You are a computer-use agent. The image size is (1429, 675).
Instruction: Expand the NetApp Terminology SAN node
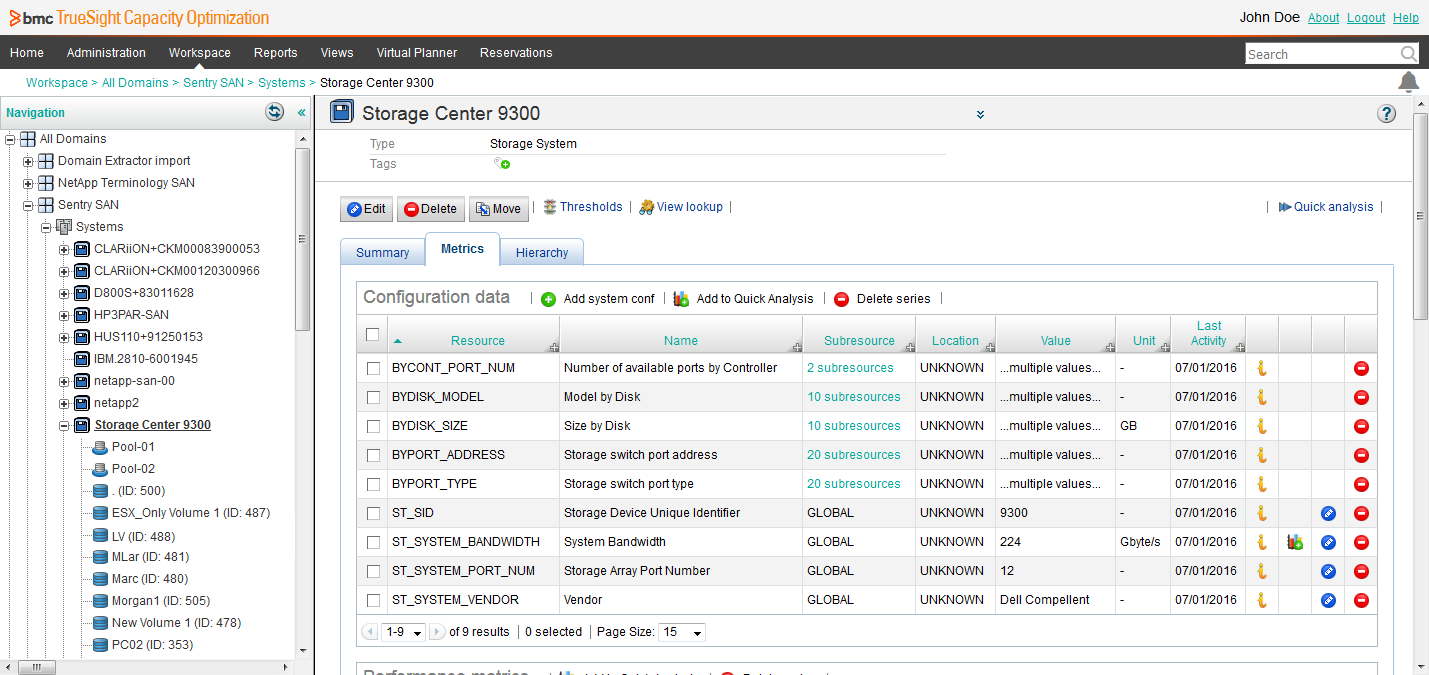(28, 183)
